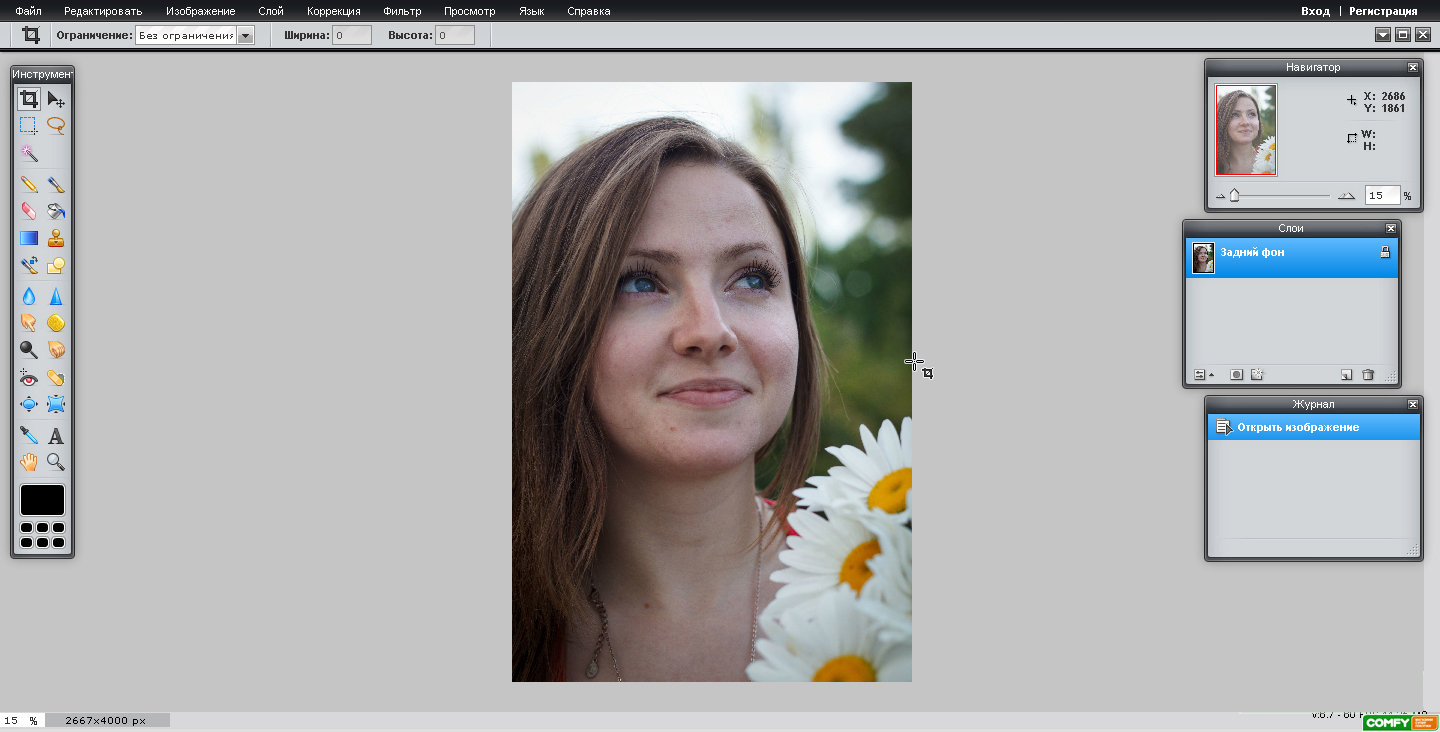
Task: Focus the Высота height field
Action: tap(455, 35)
